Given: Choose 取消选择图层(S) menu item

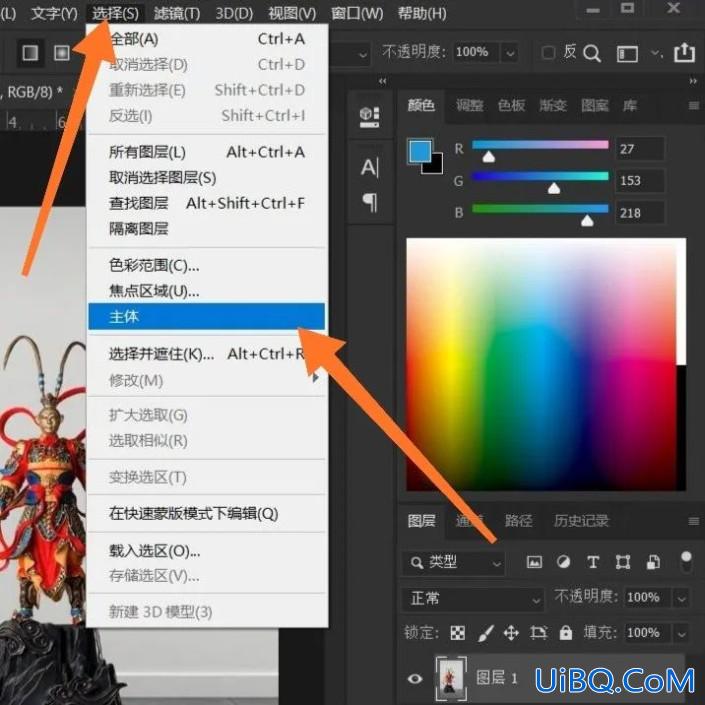Looking at the screenshot, I should (x=206, y=178).
